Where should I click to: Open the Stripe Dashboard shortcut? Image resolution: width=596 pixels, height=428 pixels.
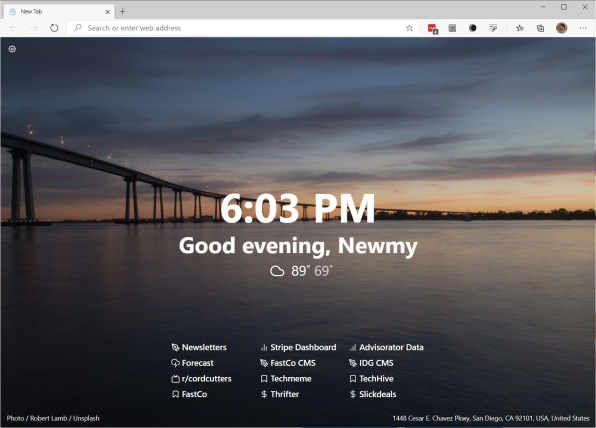click(x=298, y=347)
